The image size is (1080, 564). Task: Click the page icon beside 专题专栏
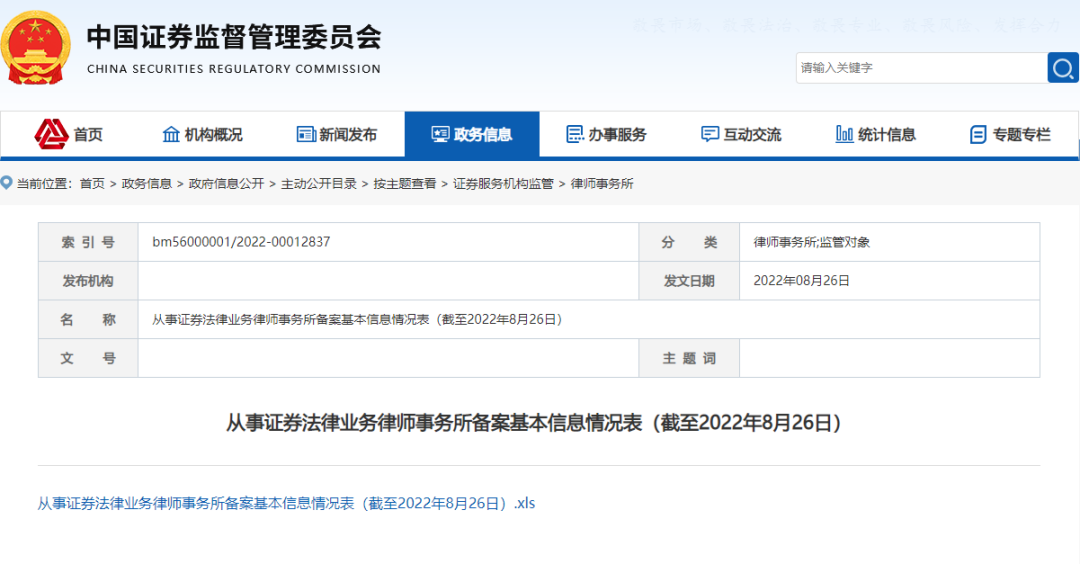coord(978,135)
